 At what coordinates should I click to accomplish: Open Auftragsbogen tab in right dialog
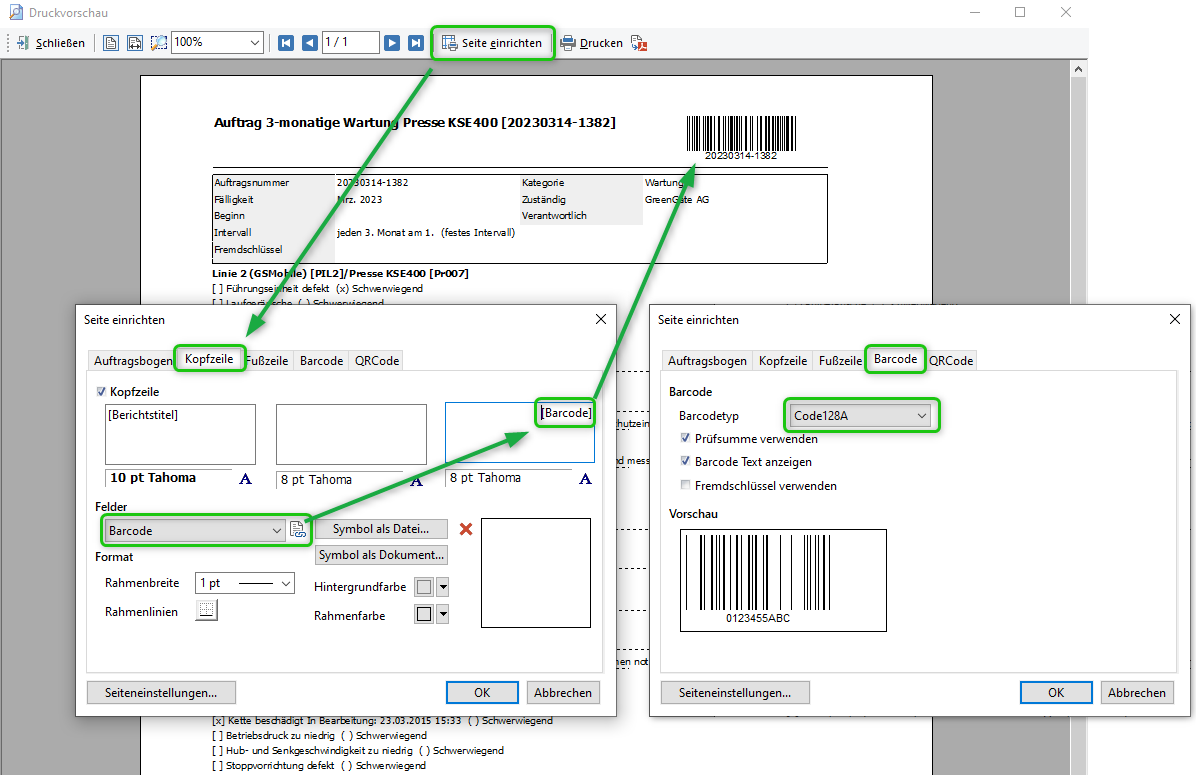click(x=707, y=361)
